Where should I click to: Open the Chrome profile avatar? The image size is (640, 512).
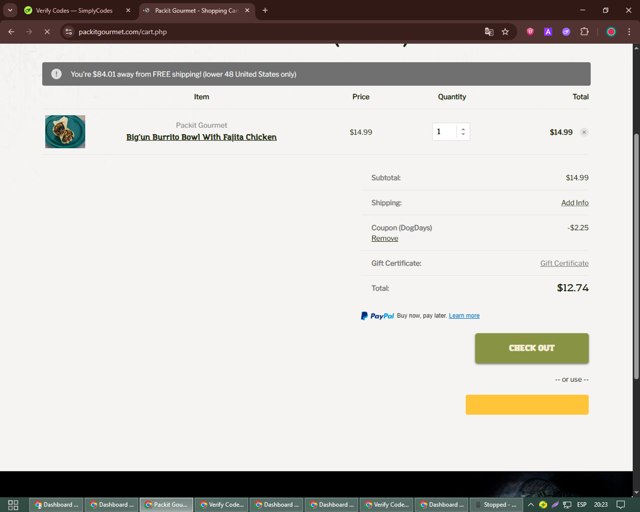611,32
